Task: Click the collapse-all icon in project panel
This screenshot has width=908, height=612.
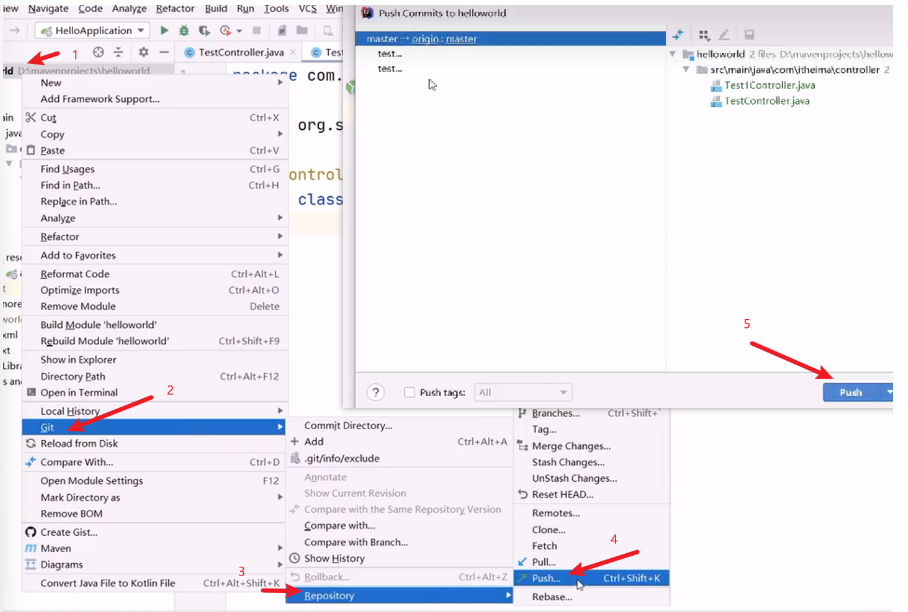Action: coord(118,52)
